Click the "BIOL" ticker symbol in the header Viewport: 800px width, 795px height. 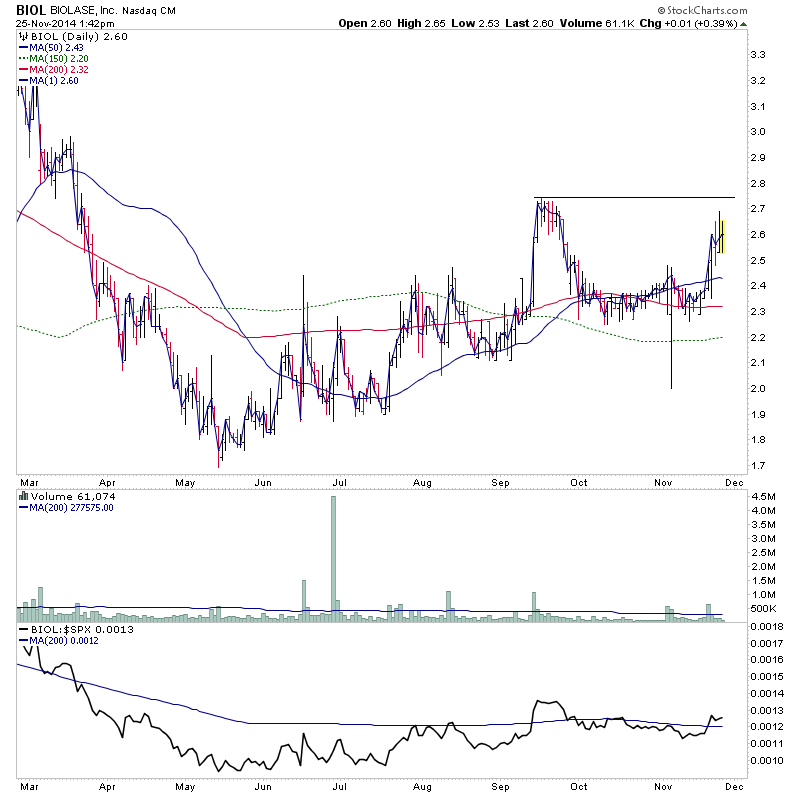coord(31,10)
